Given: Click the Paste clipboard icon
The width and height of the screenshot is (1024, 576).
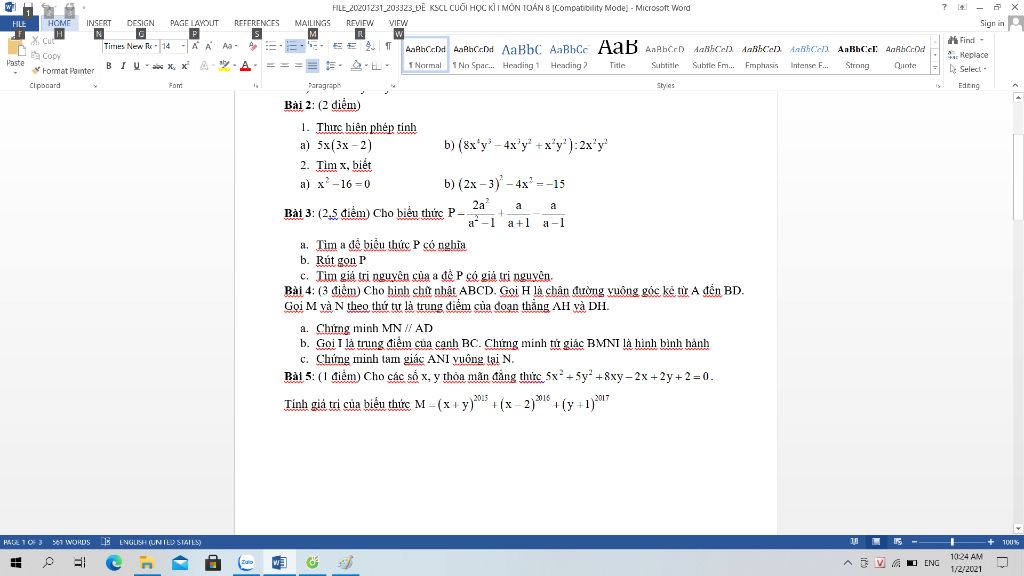Looking at the screenshot, I should click(x=14, y=47).
